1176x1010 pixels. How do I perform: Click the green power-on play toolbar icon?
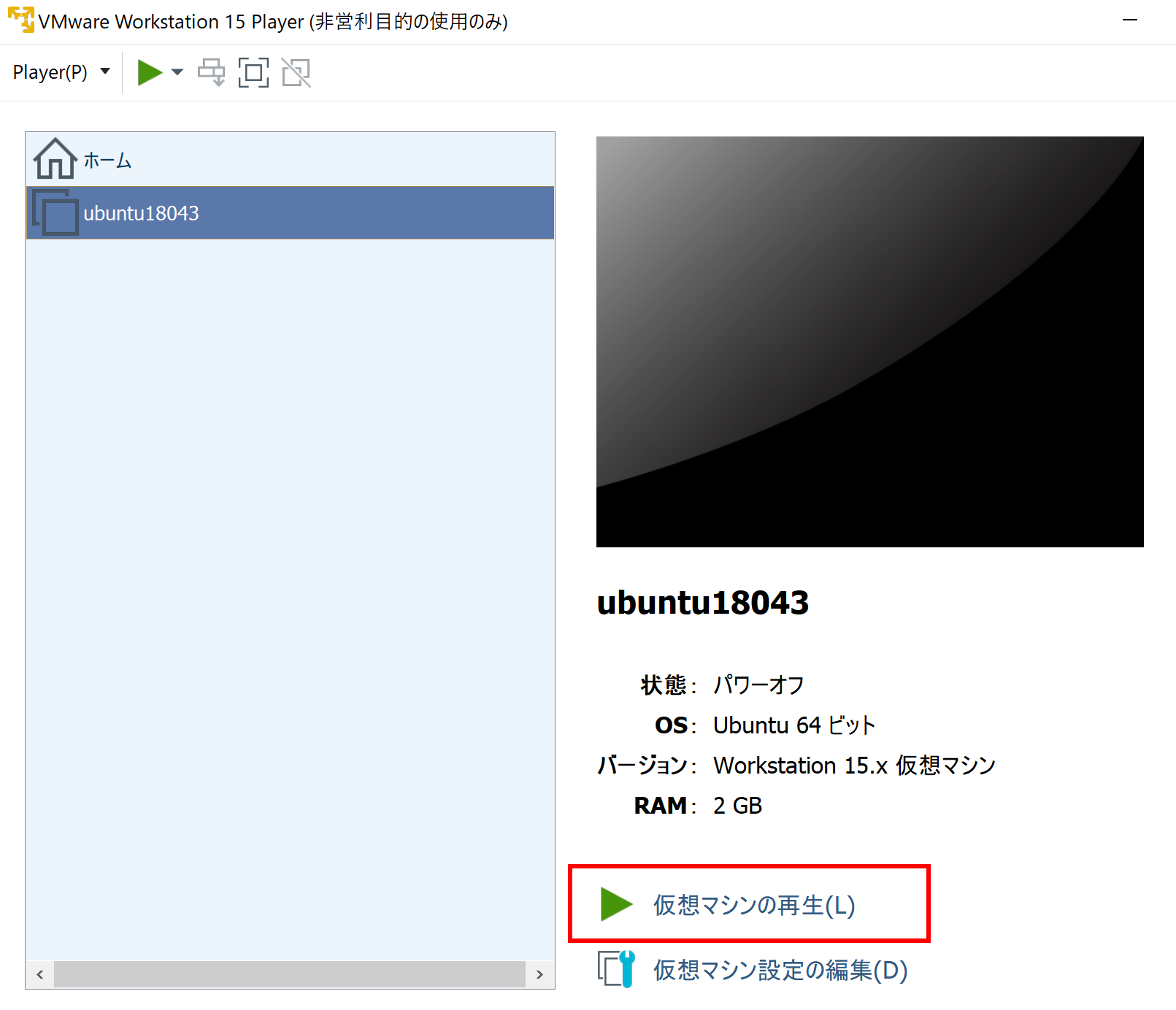click(x=150, y=72)
